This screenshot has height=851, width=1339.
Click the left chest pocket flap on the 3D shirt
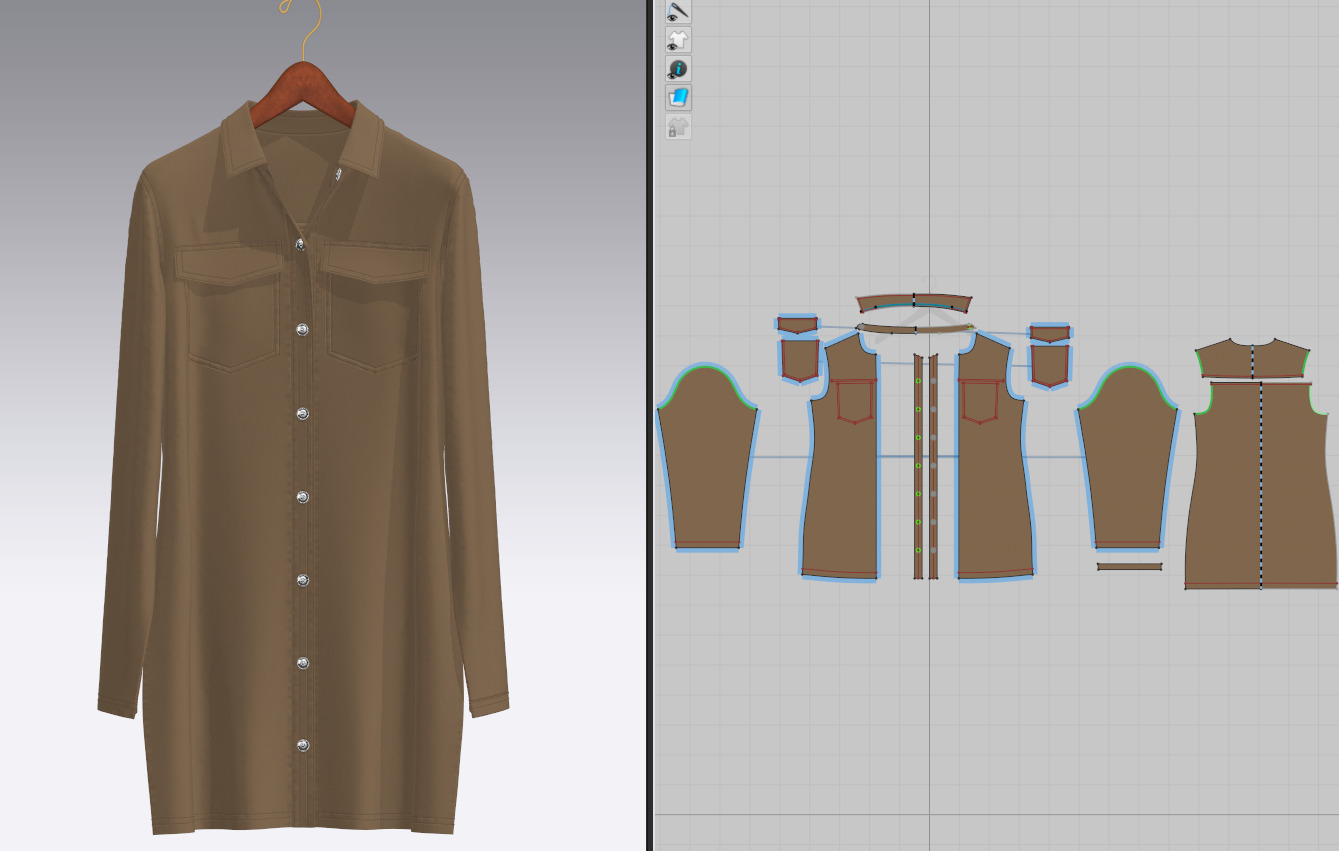point(229,263)
